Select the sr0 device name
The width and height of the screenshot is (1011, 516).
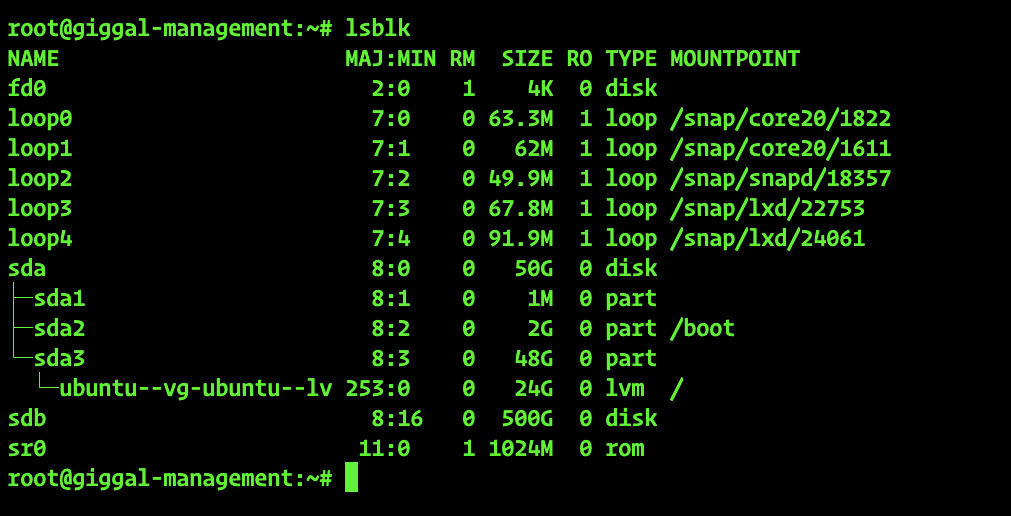[x=26, y=448]
